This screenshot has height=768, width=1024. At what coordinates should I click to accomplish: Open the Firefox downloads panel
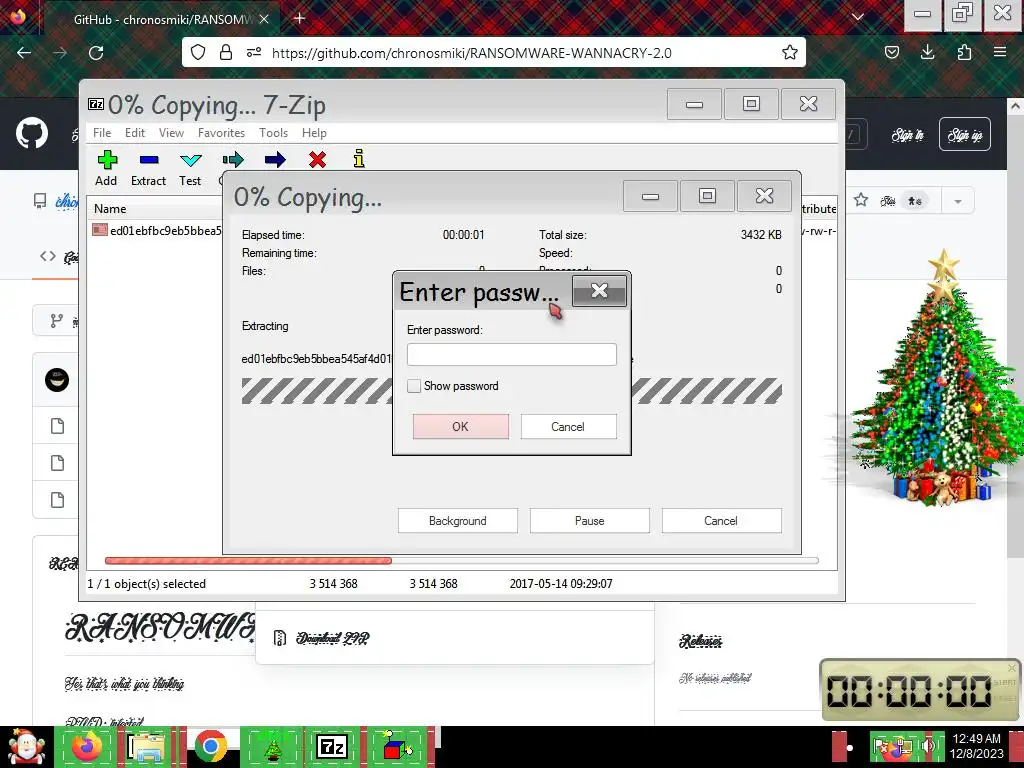pyautogui.click(x=927, y=53)
